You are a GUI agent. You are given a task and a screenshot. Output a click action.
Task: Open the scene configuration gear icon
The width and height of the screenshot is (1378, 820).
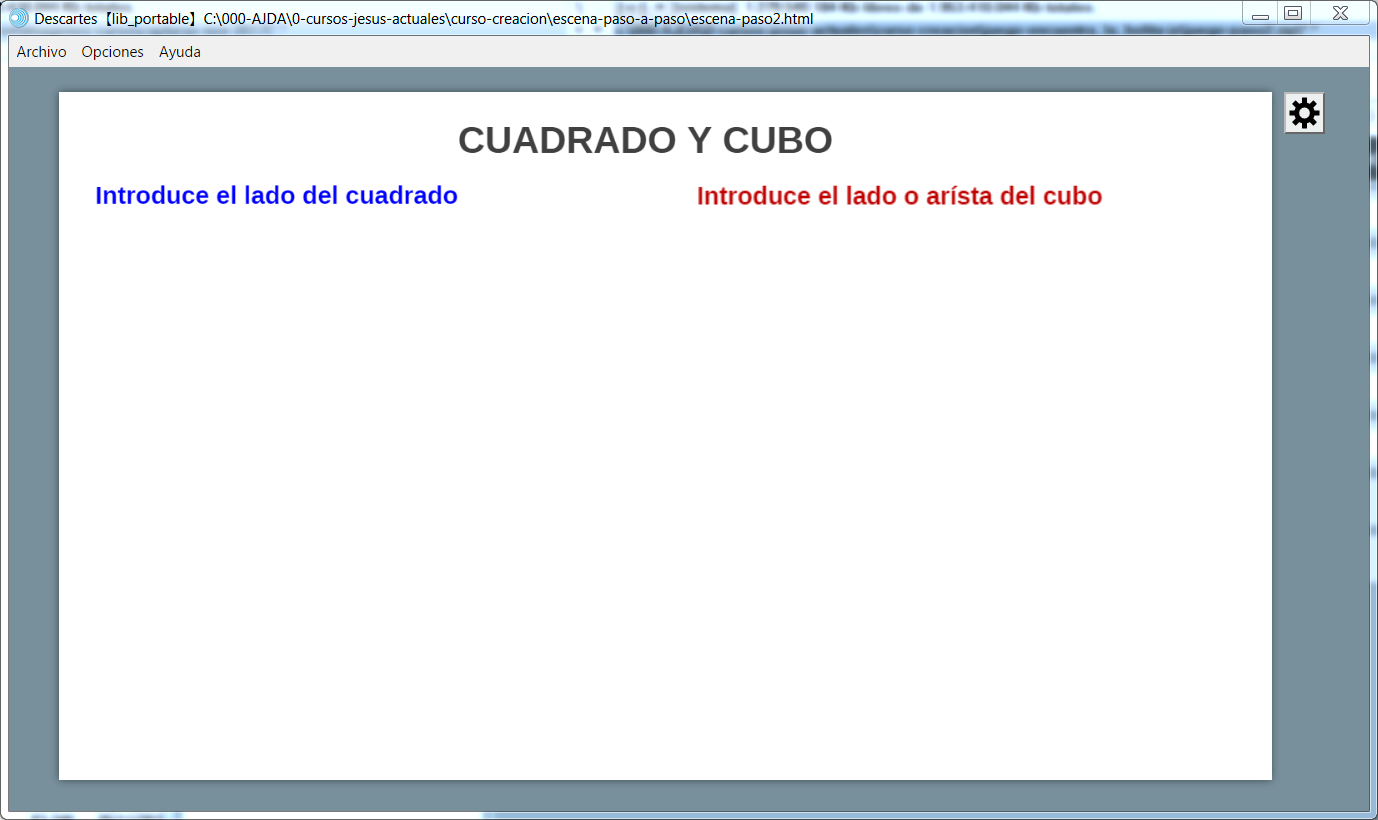1304,114
